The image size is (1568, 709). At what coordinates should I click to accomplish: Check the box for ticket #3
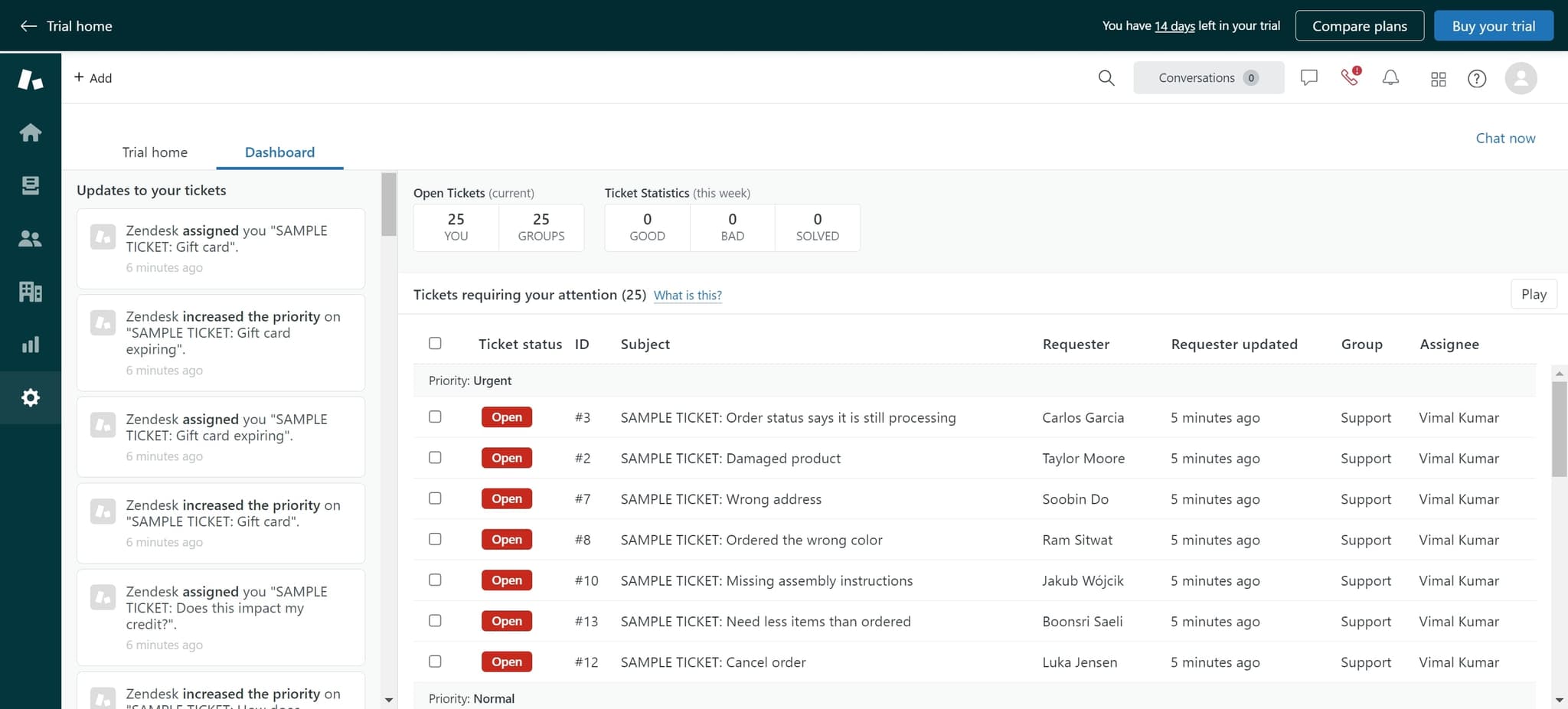point(435,417)
